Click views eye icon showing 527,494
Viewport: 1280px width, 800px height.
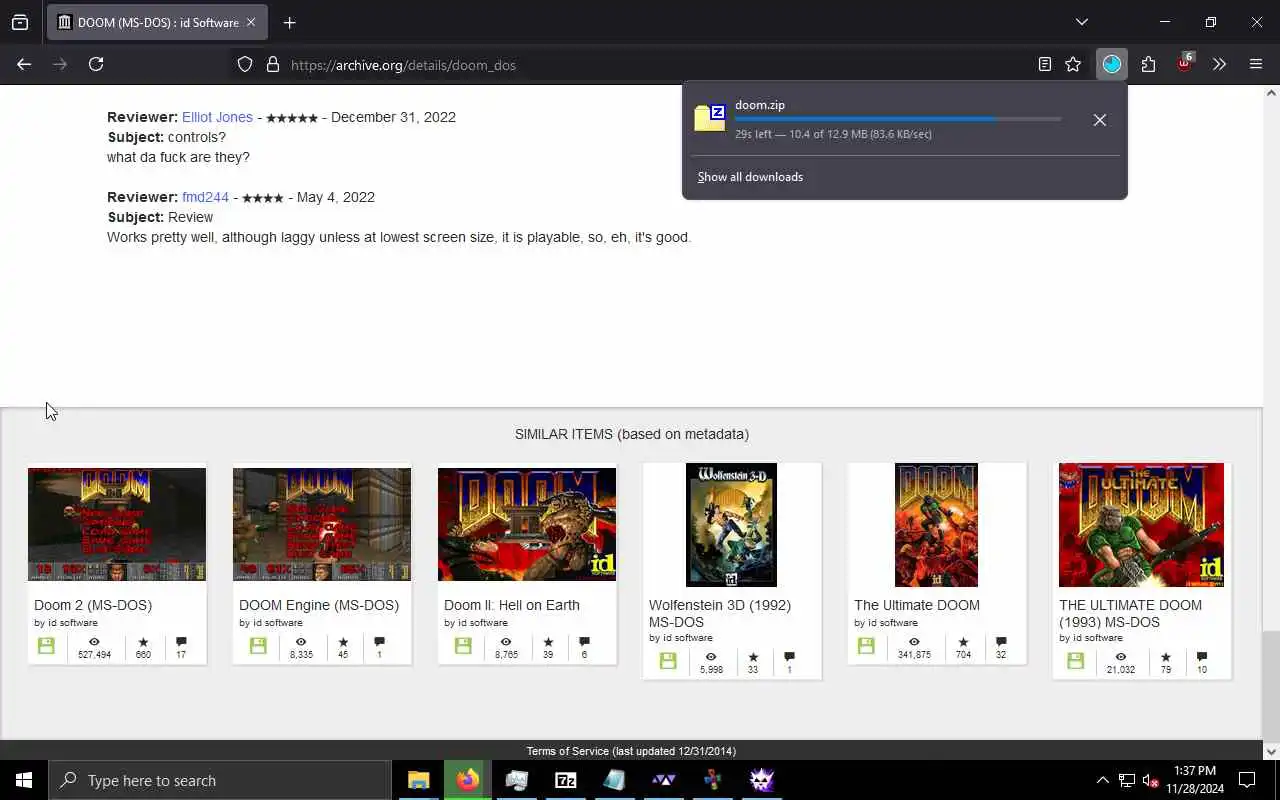pyautogui.click(x=94, y=642)
